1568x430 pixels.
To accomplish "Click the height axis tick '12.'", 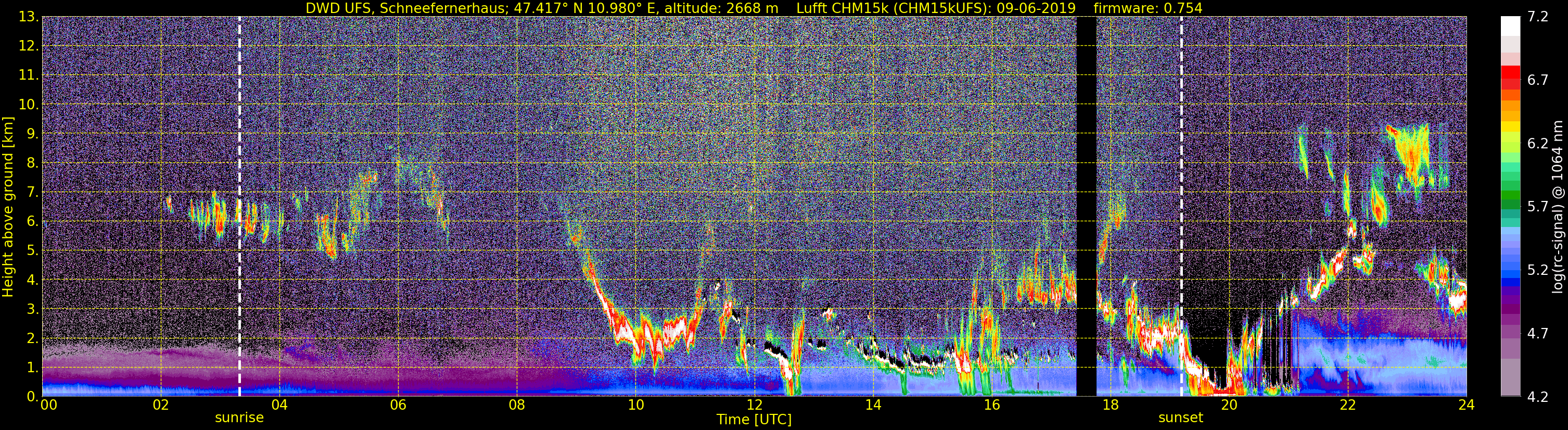I will (x=28, y=46).
